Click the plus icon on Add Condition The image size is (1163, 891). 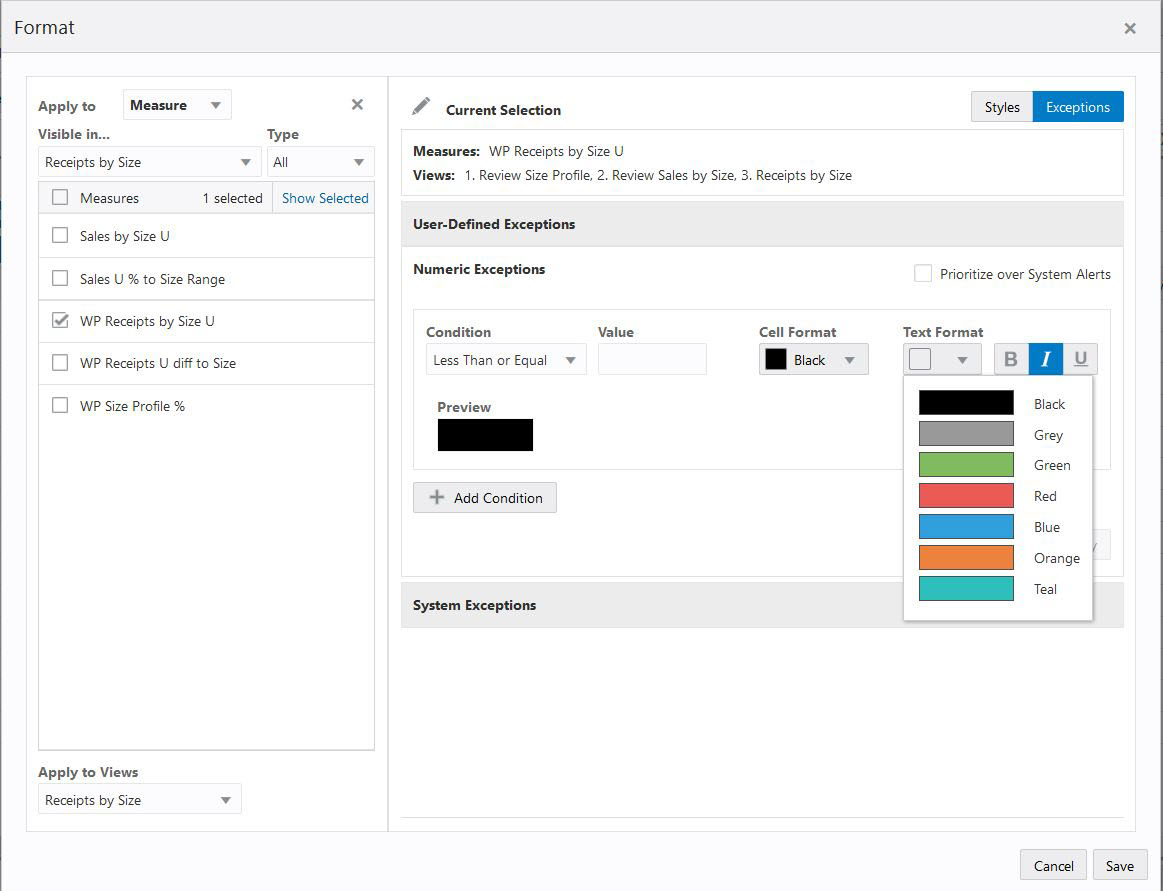[437, 497]
